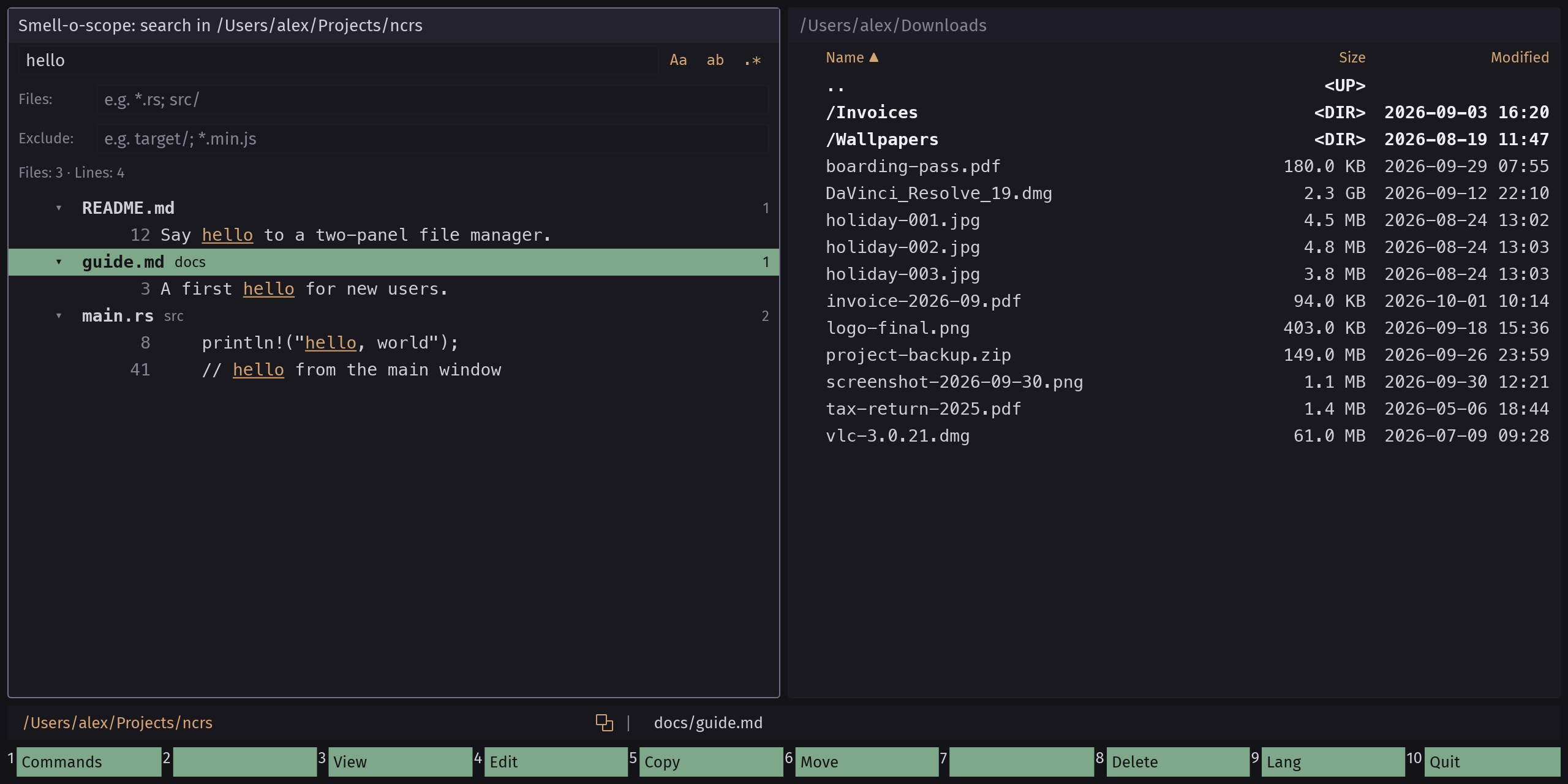This screenshot has height=784, width=1568.
Task: Click the Delete function key button
Action: (1178, 762)
